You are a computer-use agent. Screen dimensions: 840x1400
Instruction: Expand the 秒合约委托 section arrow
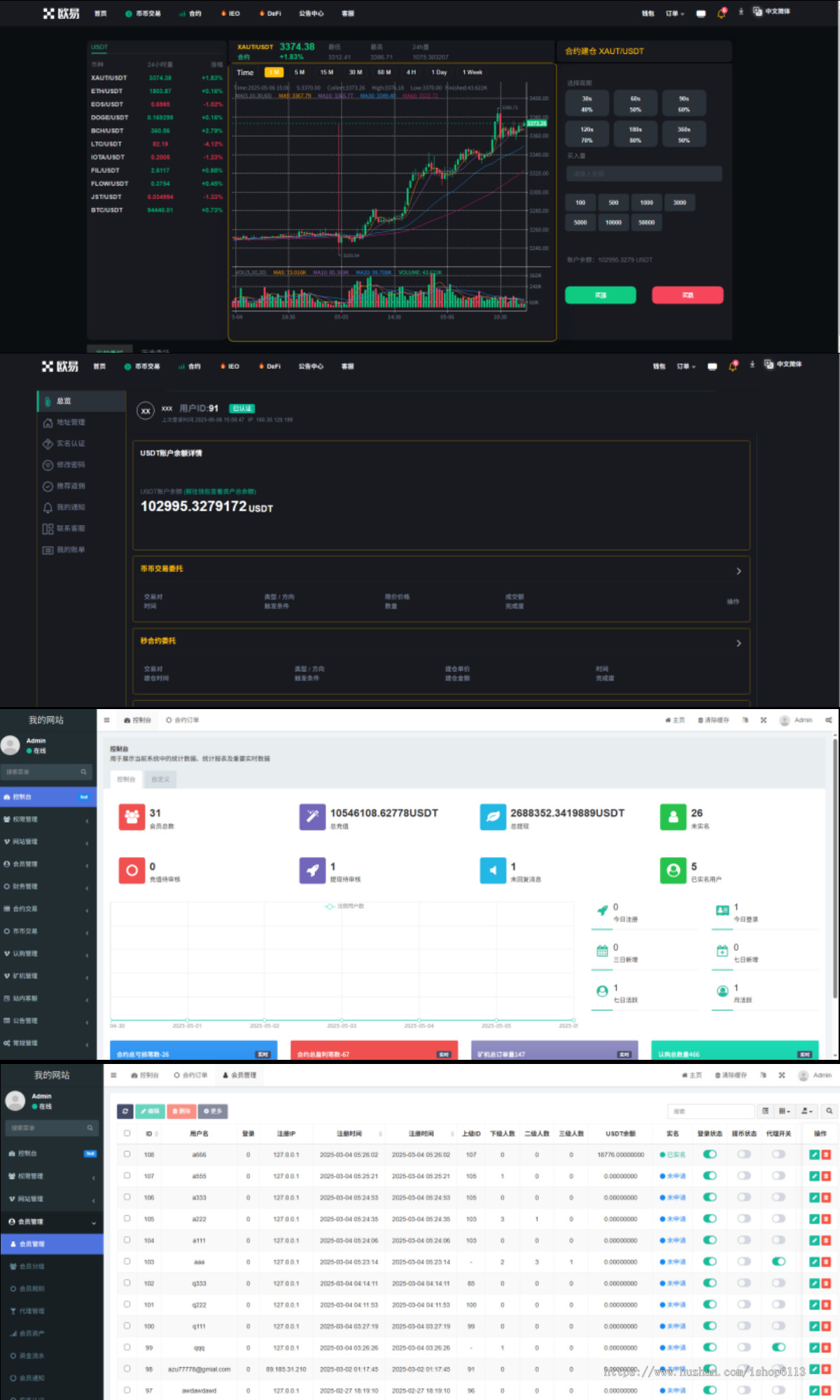point(738,643)
